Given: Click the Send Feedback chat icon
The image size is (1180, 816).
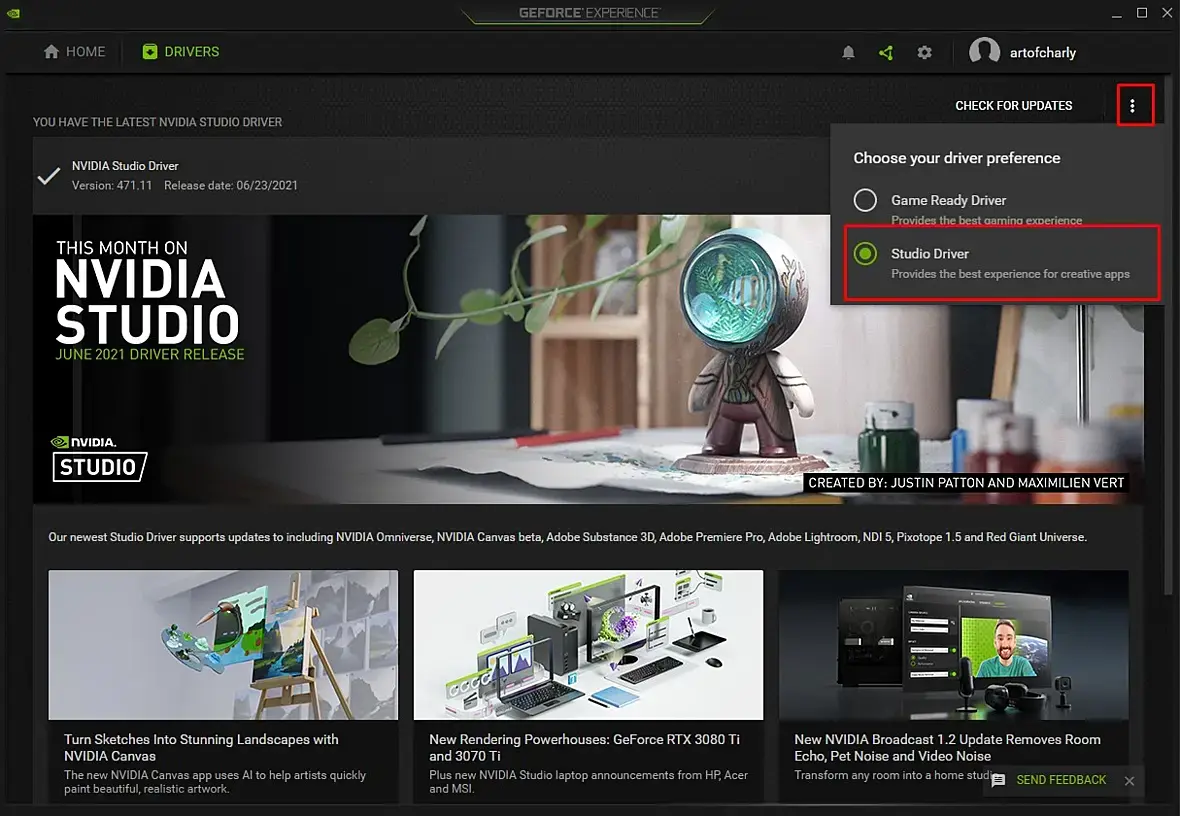Looking at the screenshot, I should 998,780.
